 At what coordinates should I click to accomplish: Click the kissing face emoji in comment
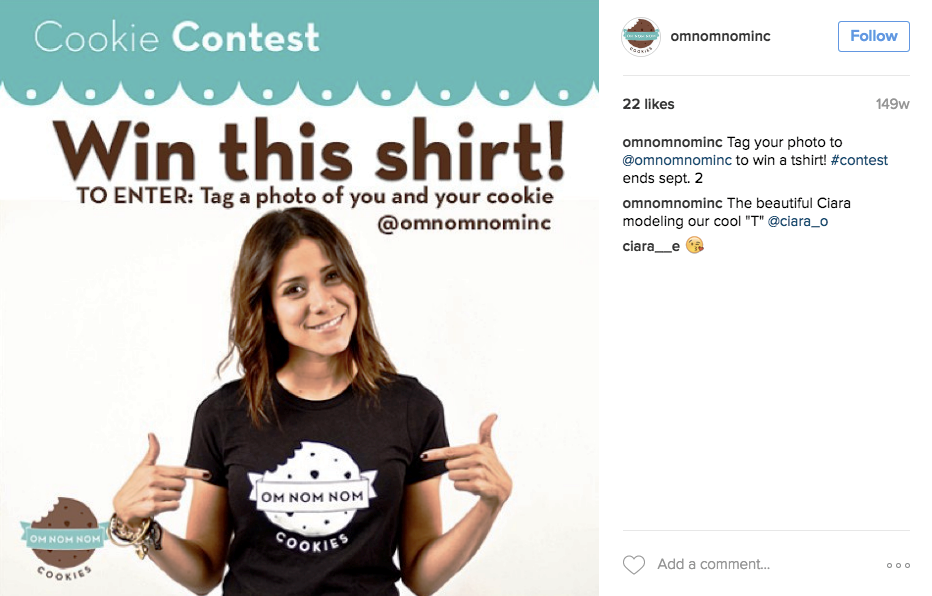695,245
